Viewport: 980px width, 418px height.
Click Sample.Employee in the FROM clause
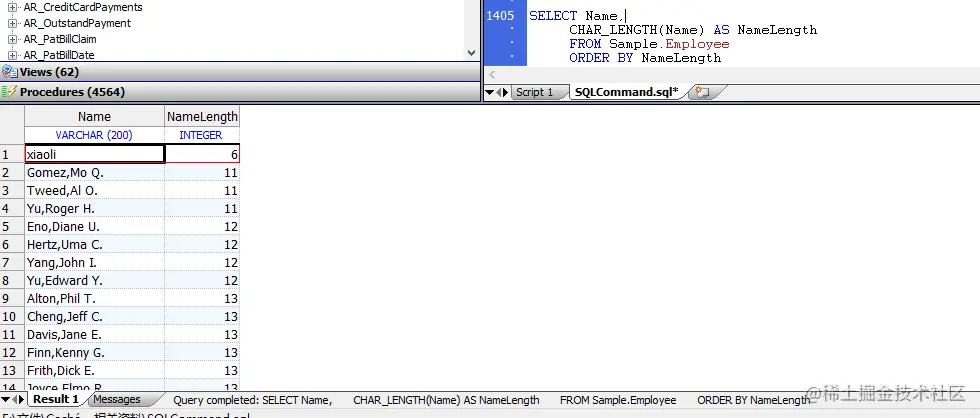point(669,44)
